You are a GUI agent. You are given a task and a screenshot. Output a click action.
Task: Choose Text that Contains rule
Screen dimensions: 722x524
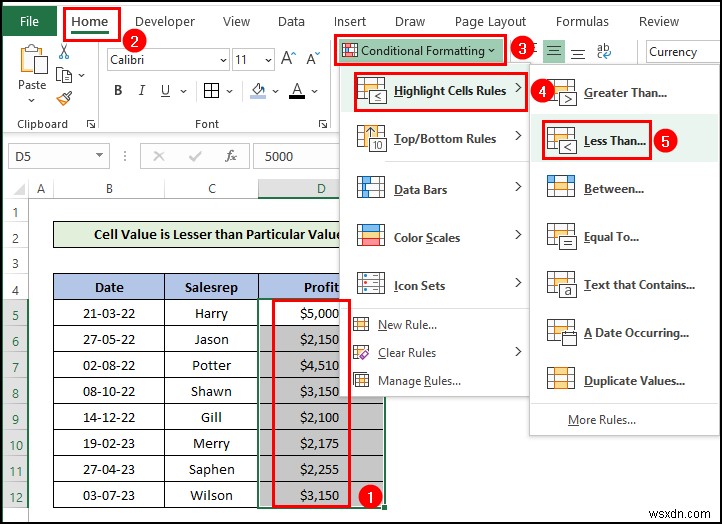[623, 285]
